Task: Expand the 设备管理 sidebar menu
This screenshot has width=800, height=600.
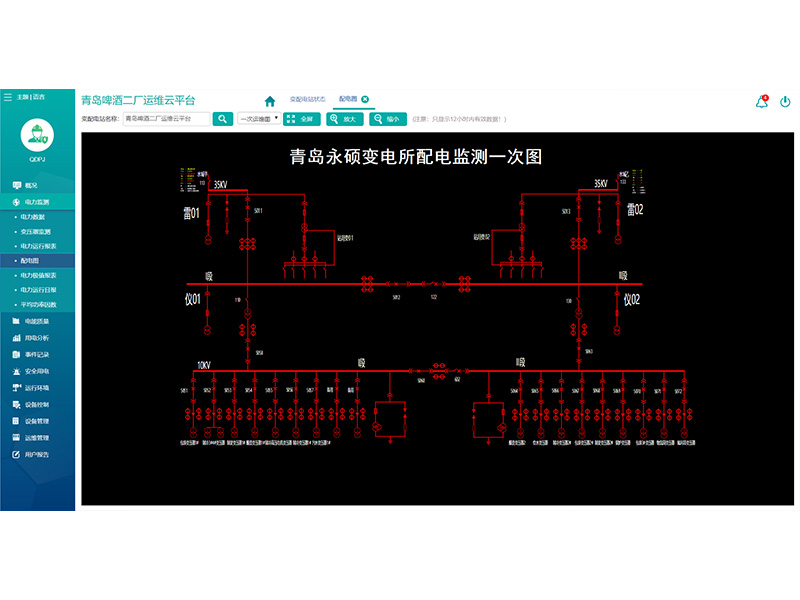Action: point(37,421)
